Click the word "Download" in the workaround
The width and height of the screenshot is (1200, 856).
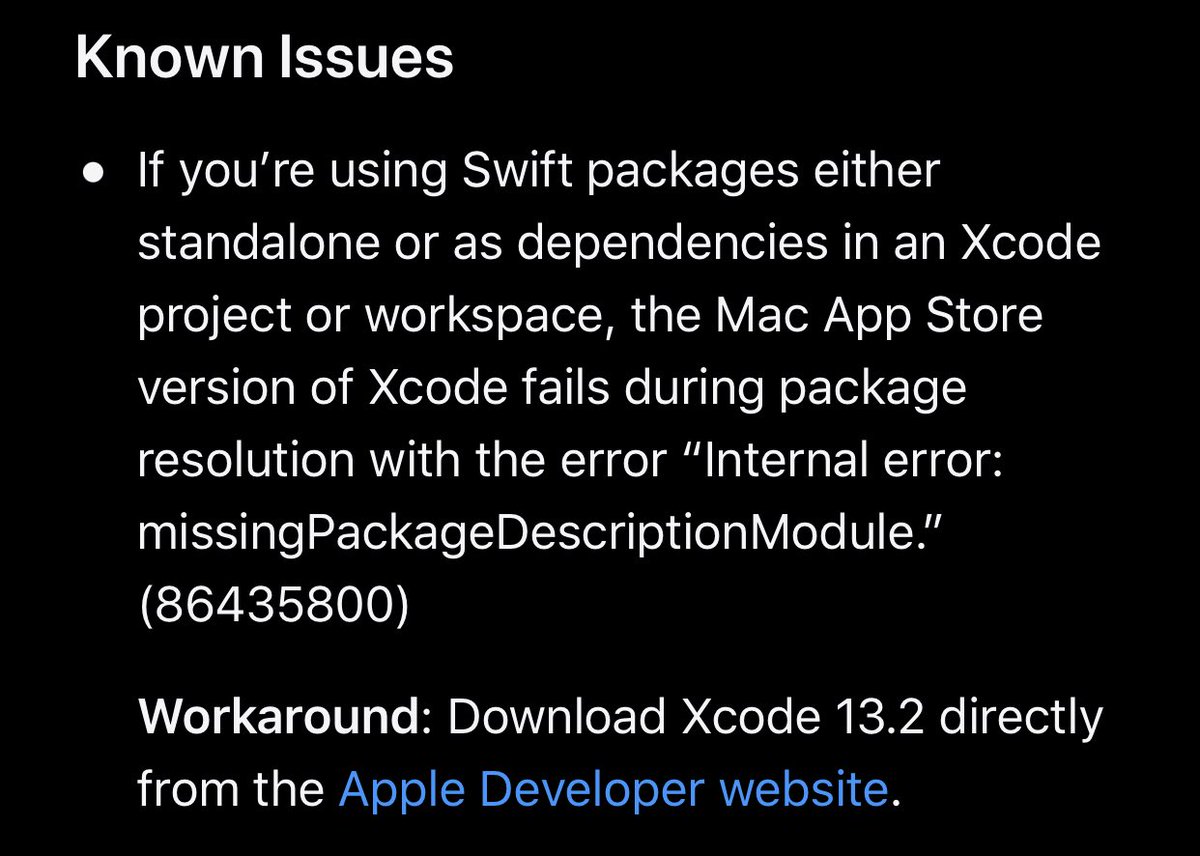[x=556, y=717]
